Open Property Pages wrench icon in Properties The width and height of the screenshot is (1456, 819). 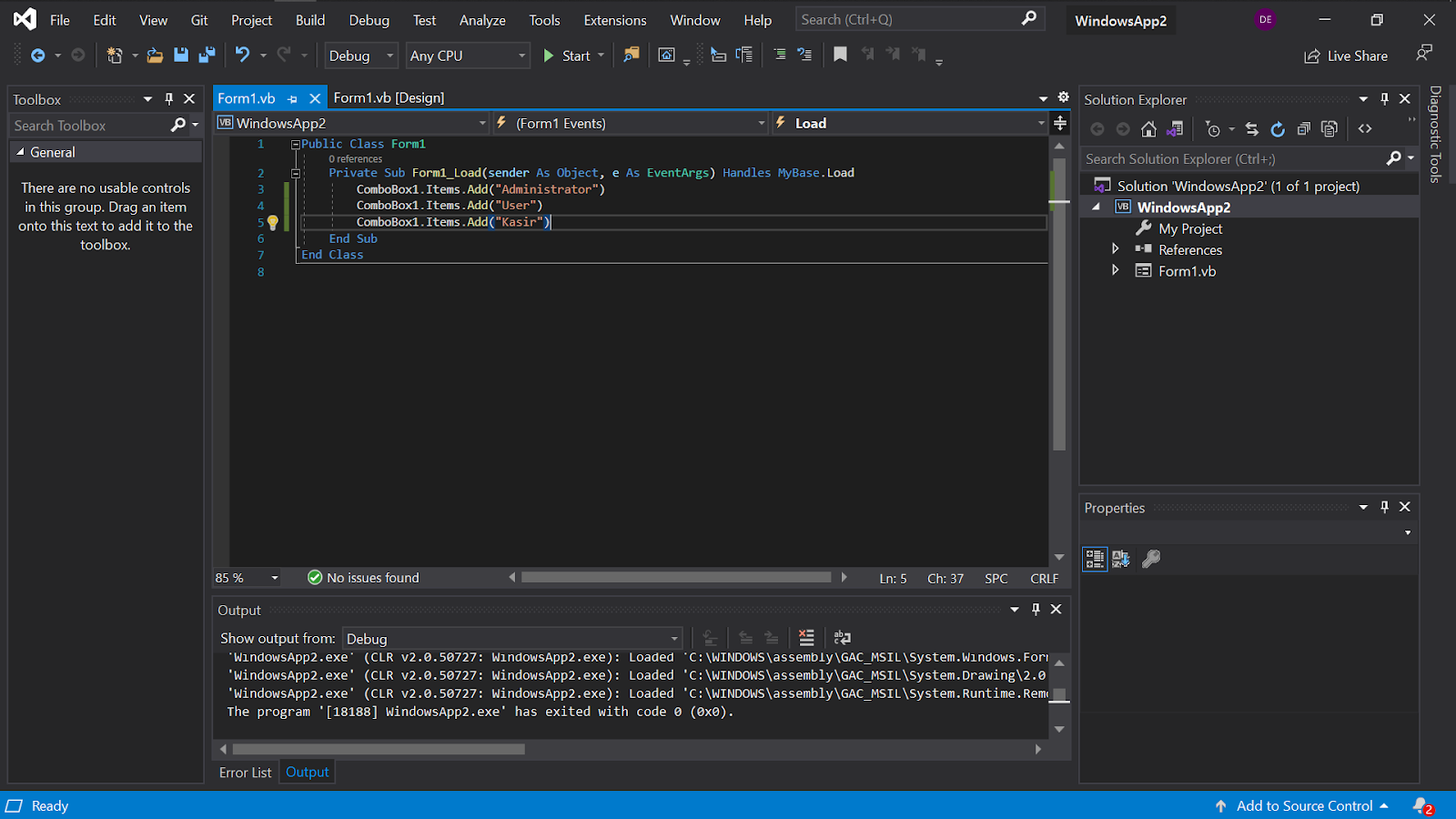click(1151, 559)
